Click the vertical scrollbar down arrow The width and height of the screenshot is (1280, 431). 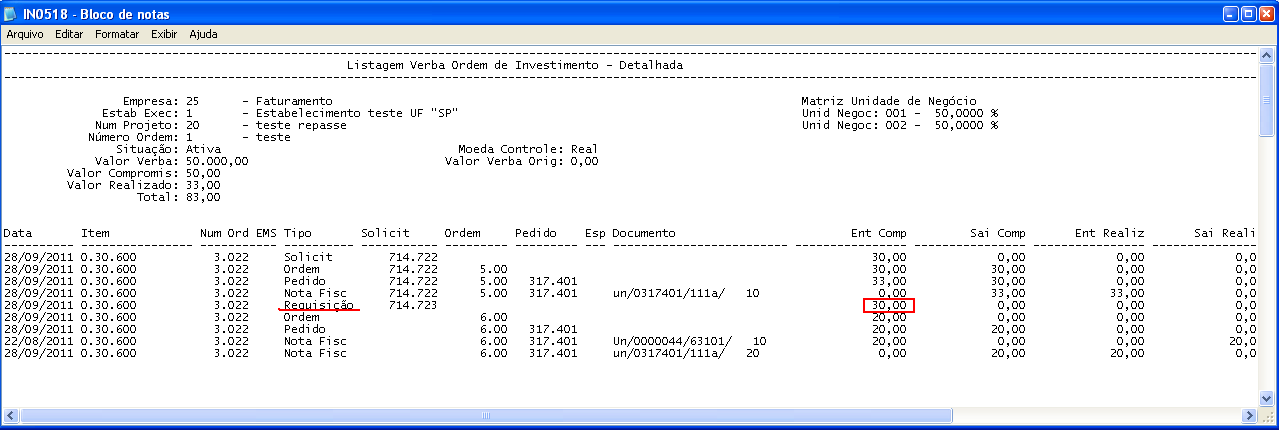point(1266,398)
